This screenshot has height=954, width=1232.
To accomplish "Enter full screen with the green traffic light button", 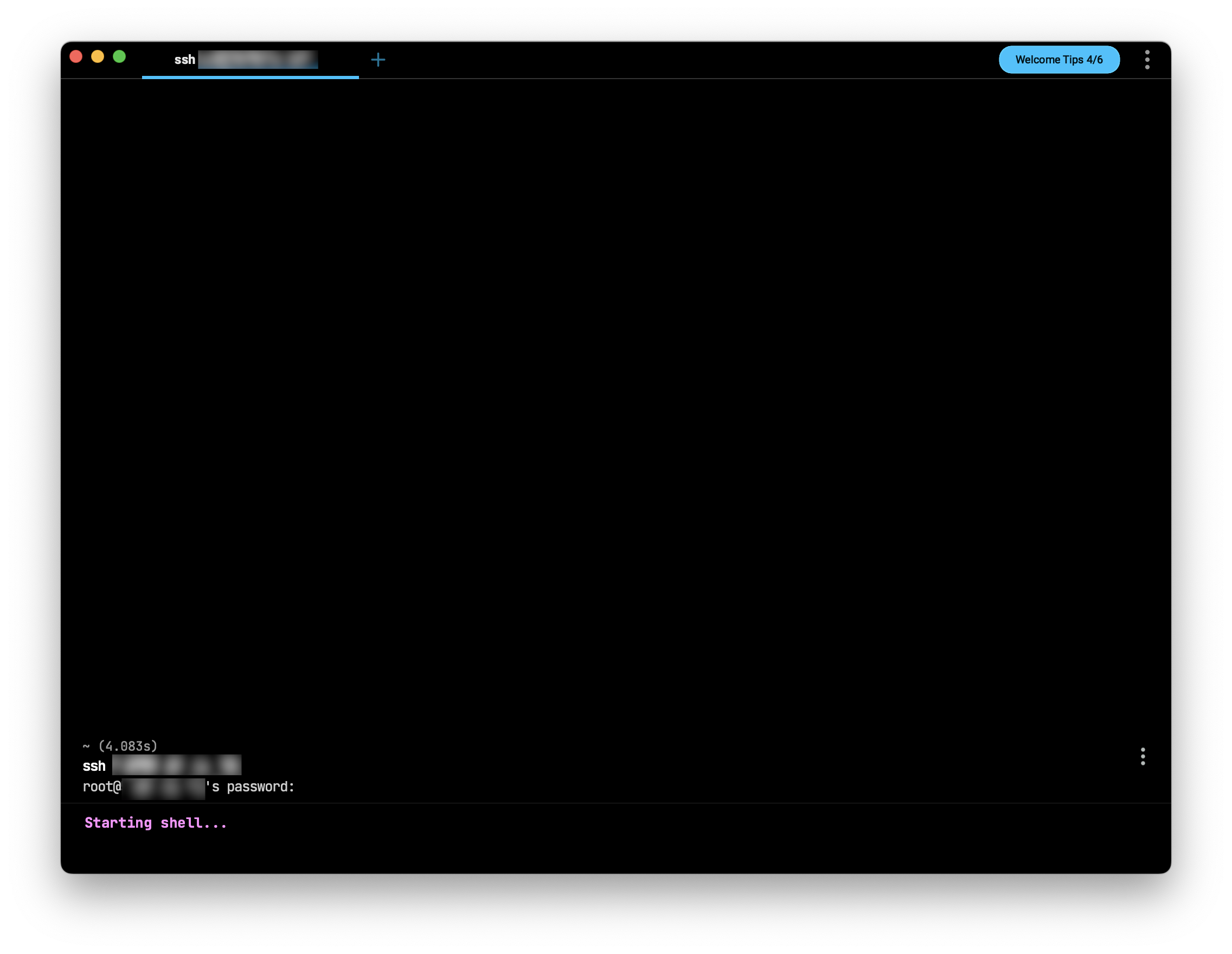I will point(119,56).
